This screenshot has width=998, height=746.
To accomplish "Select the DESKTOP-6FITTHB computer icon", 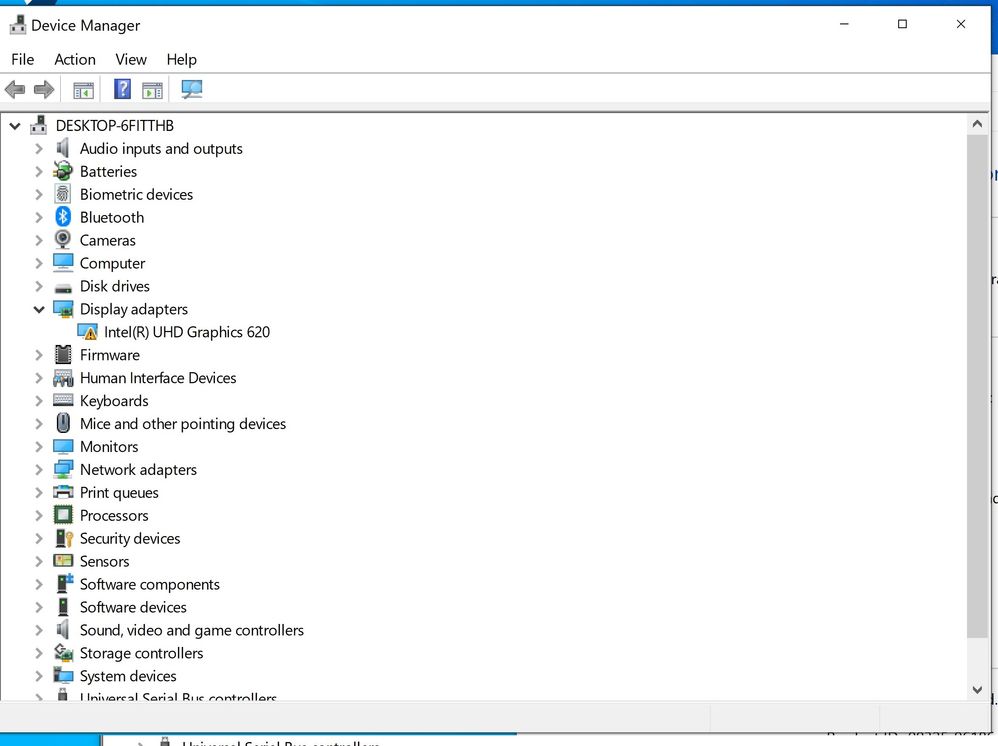I will point(39,125).
